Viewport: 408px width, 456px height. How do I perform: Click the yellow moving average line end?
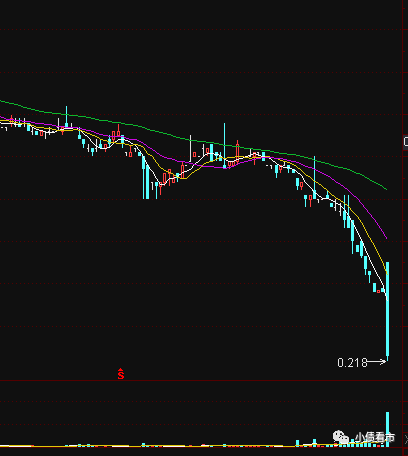[x=387, y=272]
